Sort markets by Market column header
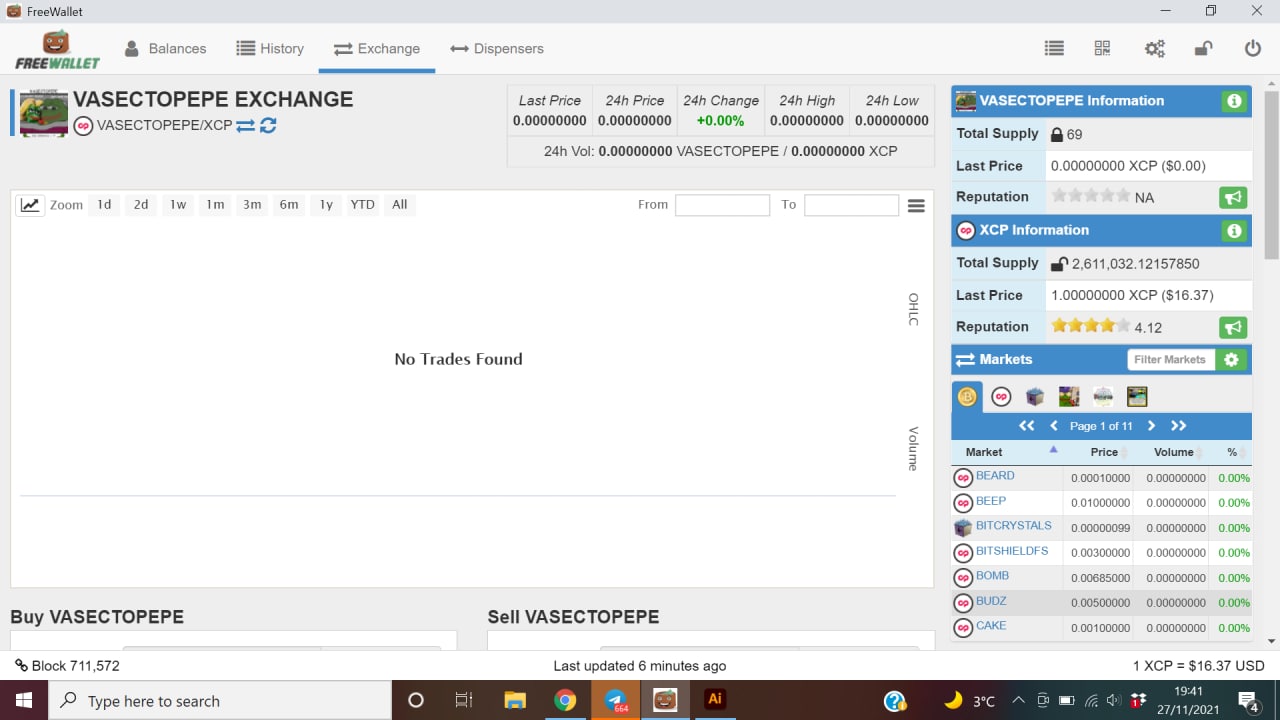This screenshot has height=720, width=1280. (x=1006, y=452)
